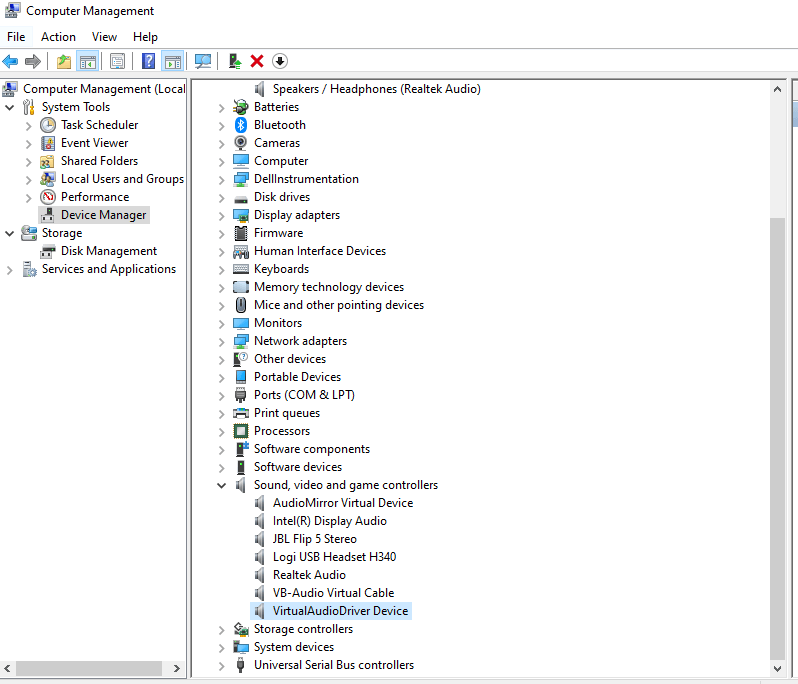Click the left pane horizontal scroll left arrow
Screen dimensions: 798x684
click(x=7, y=668)
